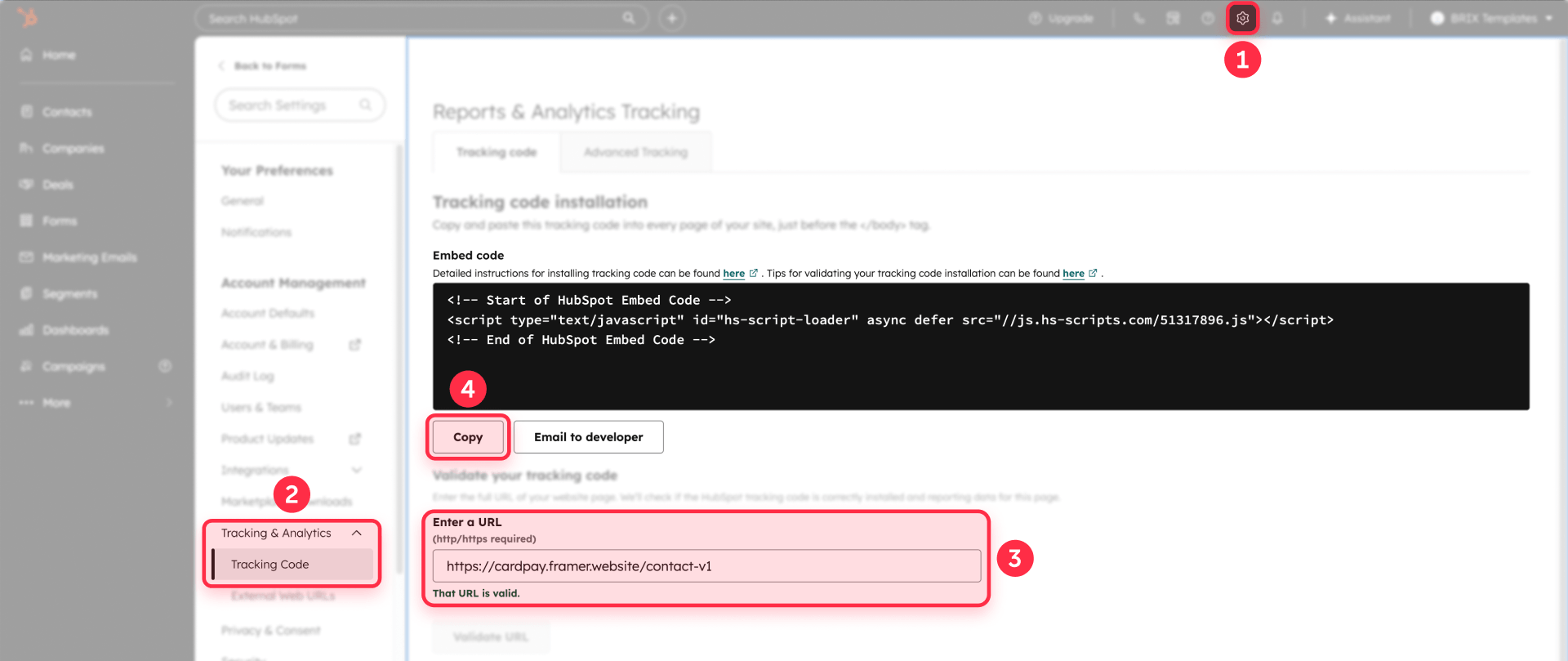Open Product Updates

click(x=267, y=439)
